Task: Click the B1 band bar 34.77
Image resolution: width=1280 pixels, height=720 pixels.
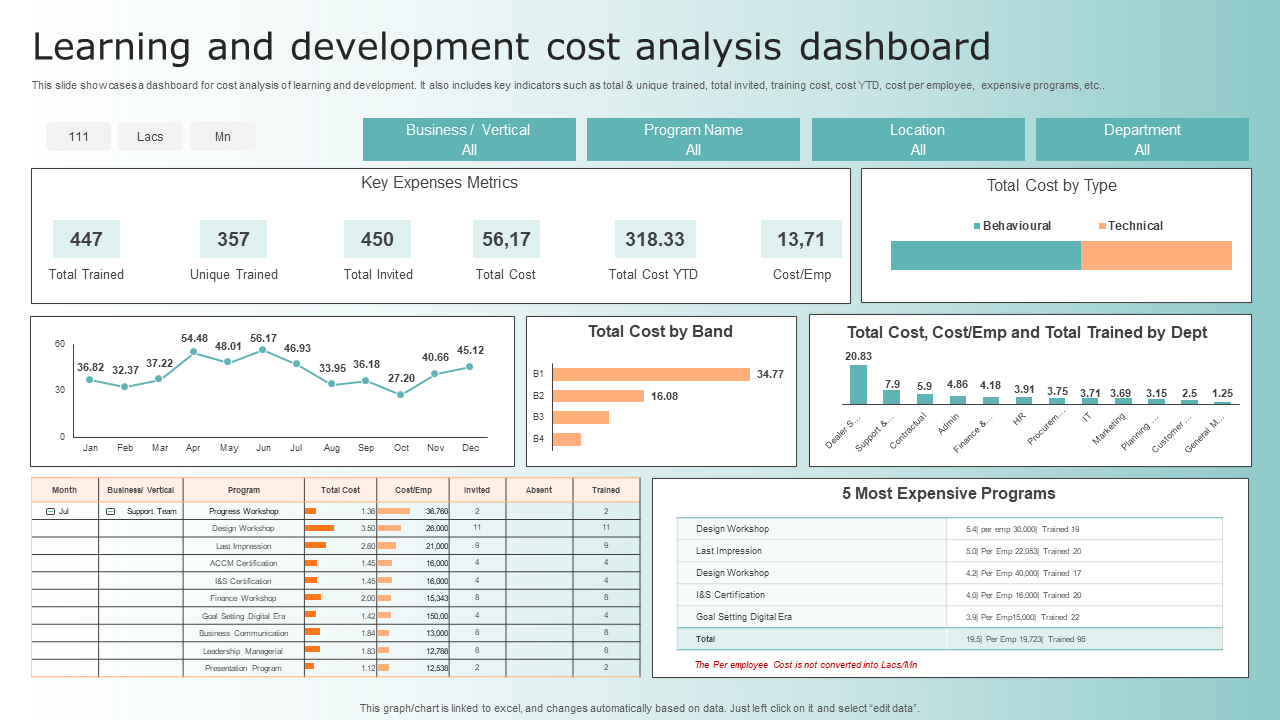Action: [x=651, y=374]
